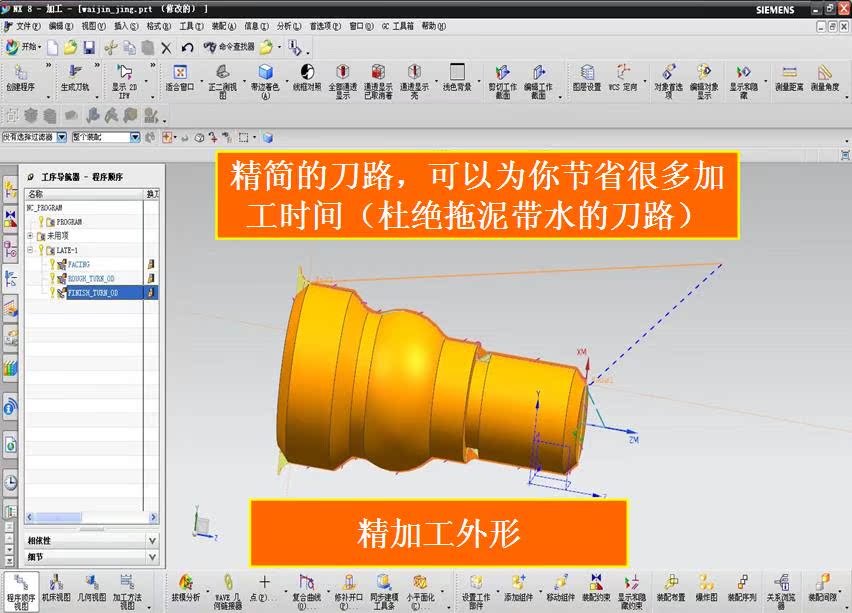Open the WCS 定向 orientation tool

[621, 78]
